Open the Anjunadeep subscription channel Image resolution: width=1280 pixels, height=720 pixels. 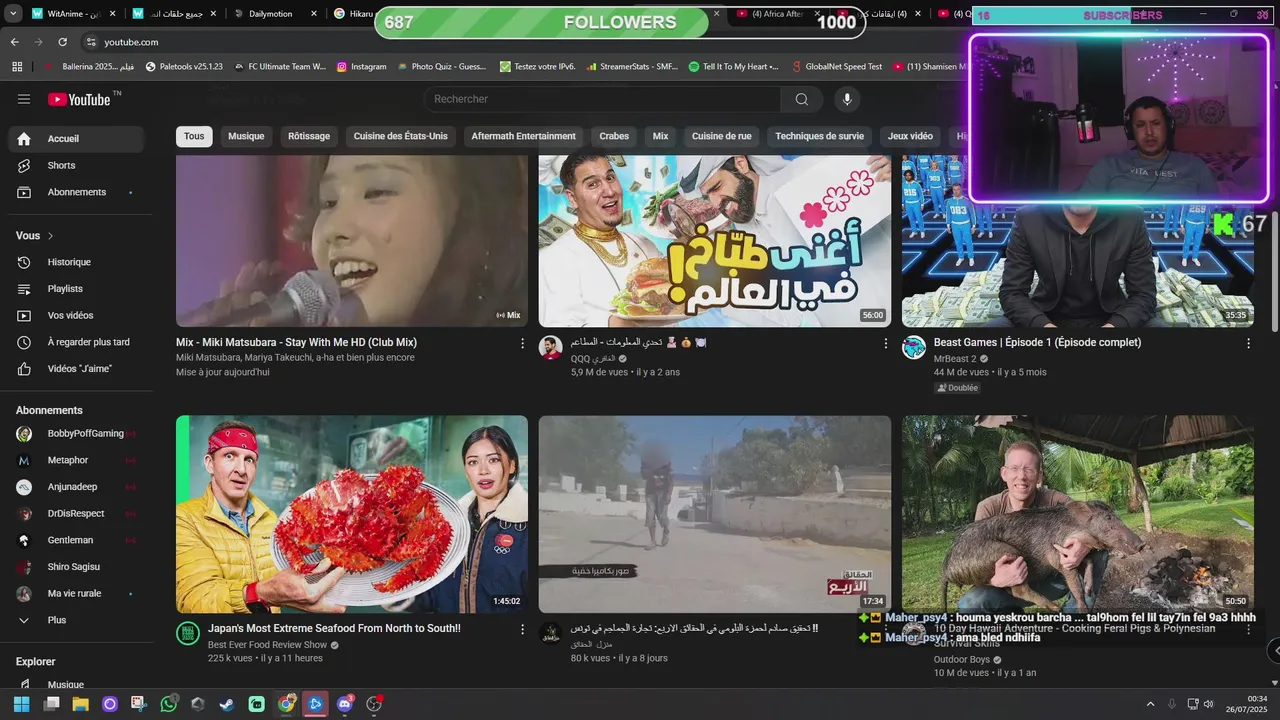[76, 487]
